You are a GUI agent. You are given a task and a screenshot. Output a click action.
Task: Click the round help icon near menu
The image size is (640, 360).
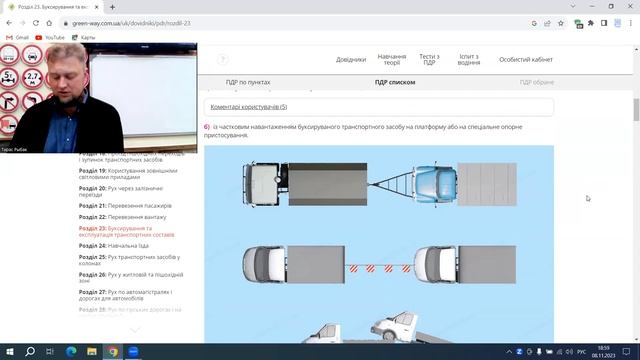click(x=222, y=60)
